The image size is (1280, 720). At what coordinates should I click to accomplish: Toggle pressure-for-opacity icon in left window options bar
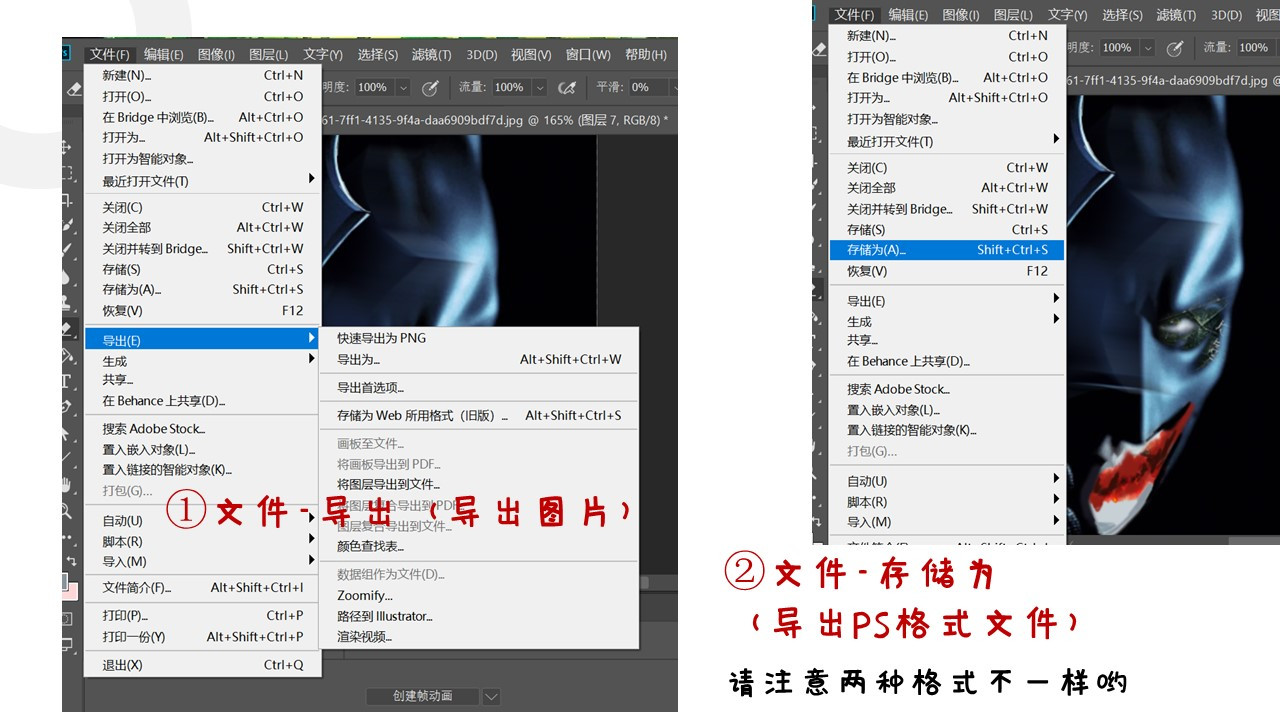[x=430, y=88]
